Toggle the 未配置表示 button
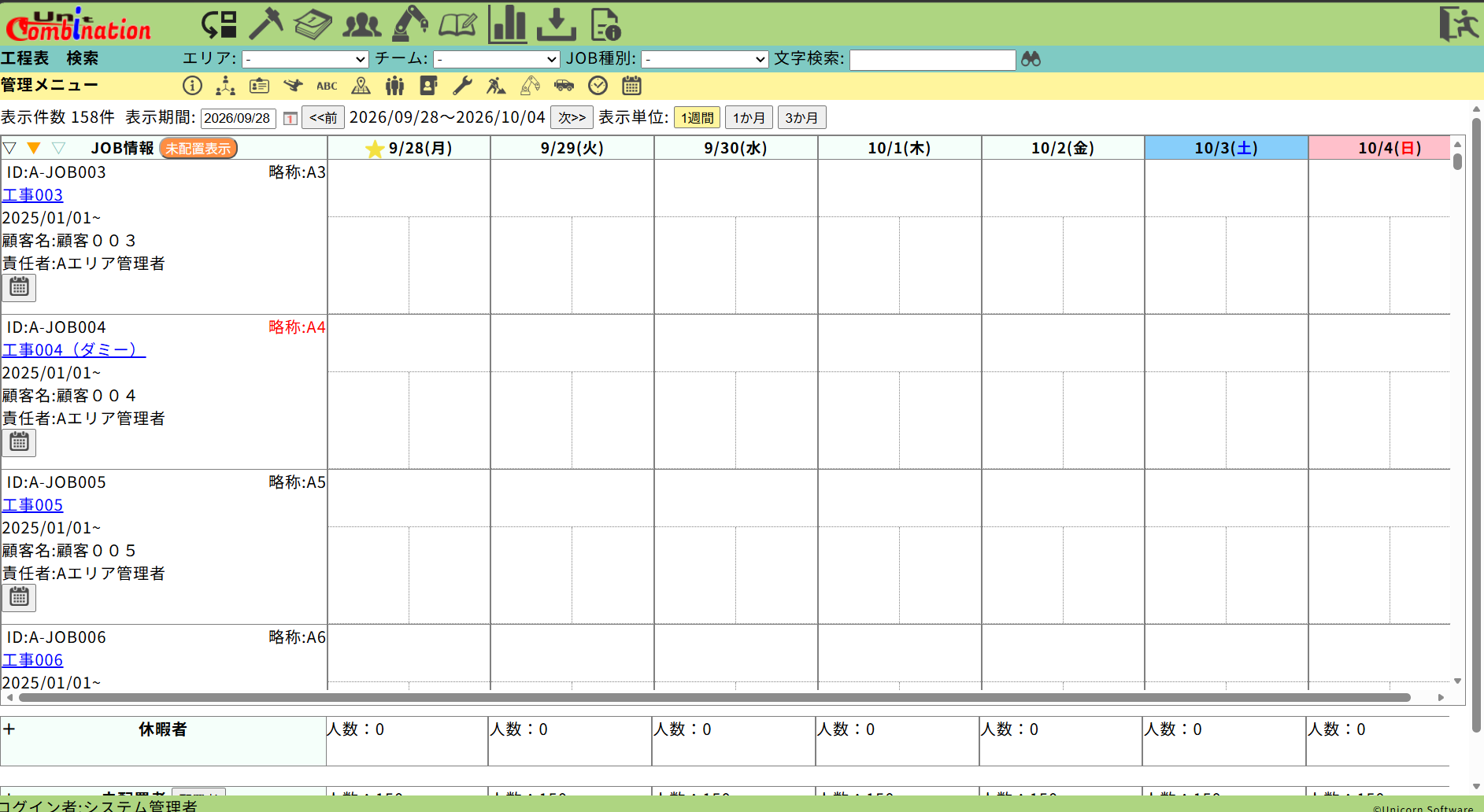The width and height of the screenshot is (1484, 812). (x=198, y=148)
